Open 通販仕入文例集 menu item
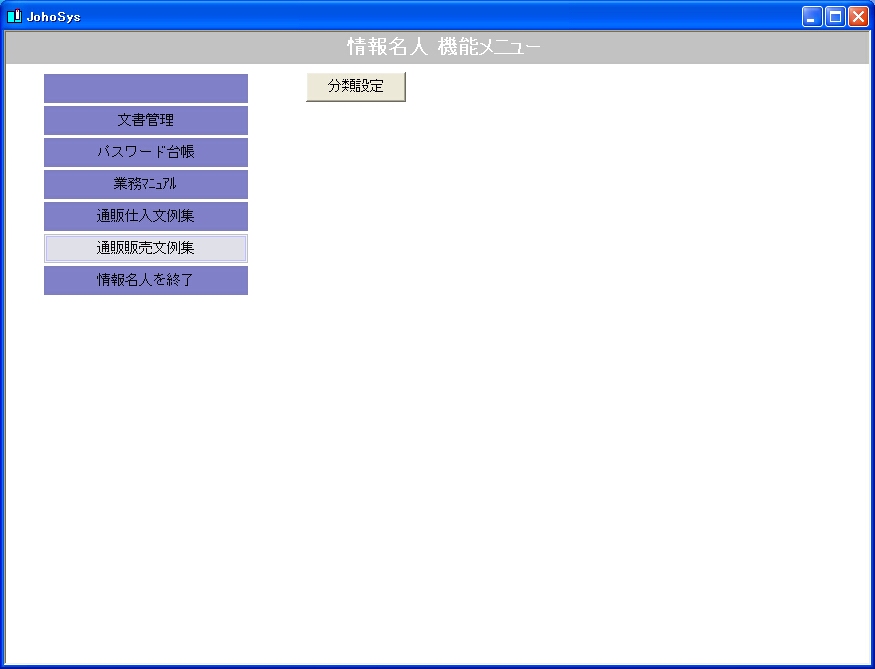 click(x=146, y=216)
